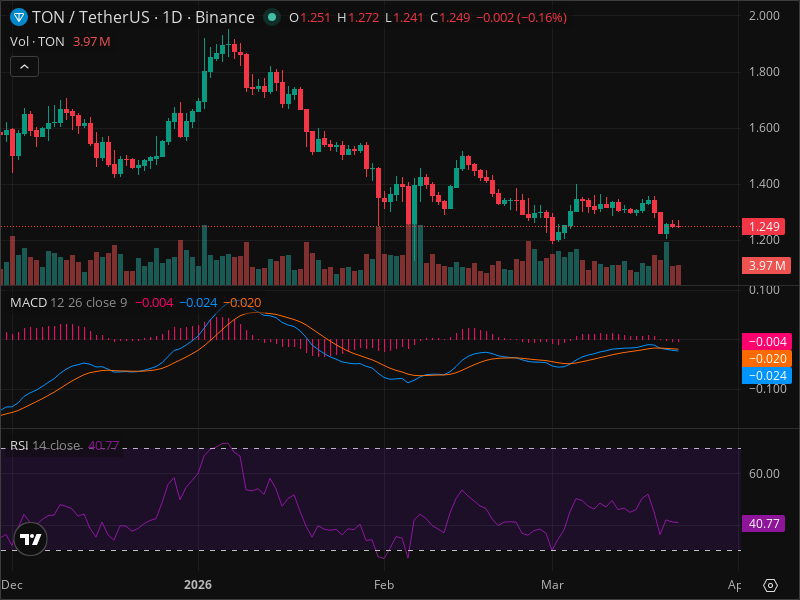800x600 pixels.
Task: Click the 2026 date on time axis
Action: pos(198,585)
